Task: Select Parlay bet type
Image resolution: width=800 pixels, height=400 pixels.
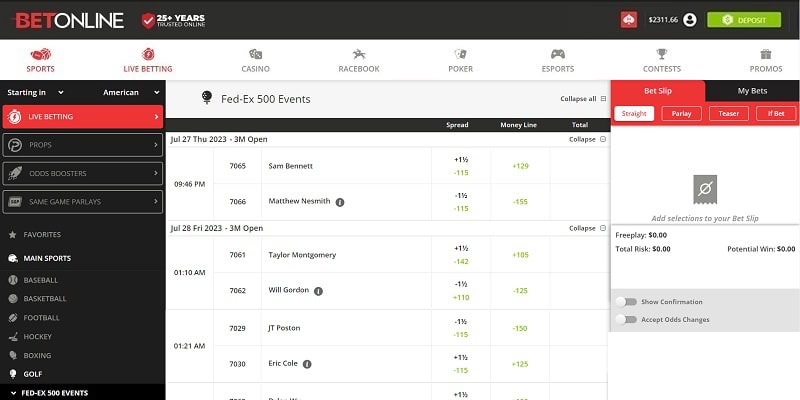Action: (x=681, y=114)
